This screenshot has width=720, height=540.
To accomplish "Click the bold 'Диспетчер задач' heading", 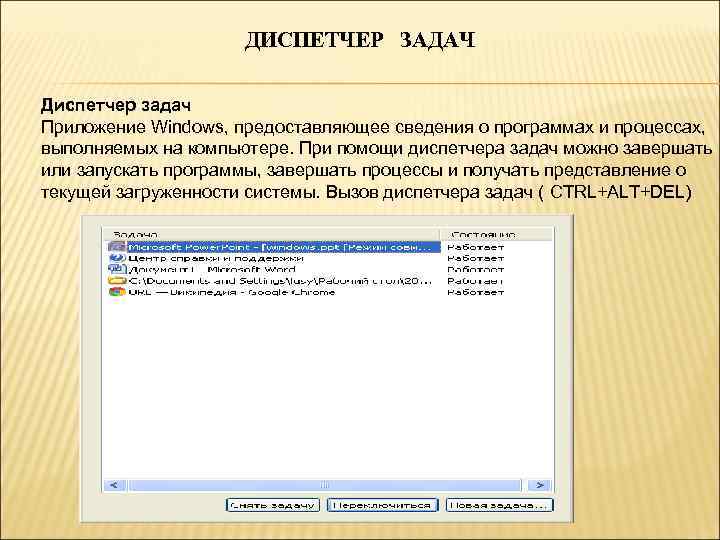I will (116, 105).
